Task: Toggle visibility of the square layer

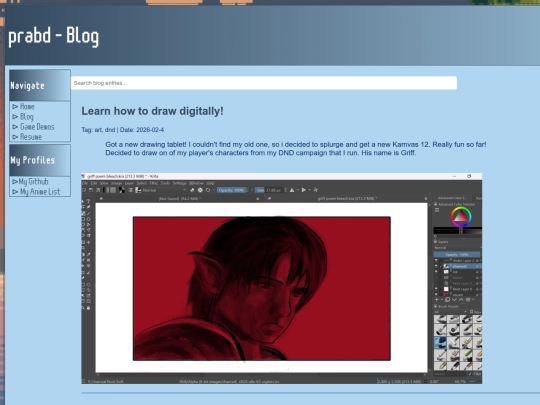Action: (436, 295)
